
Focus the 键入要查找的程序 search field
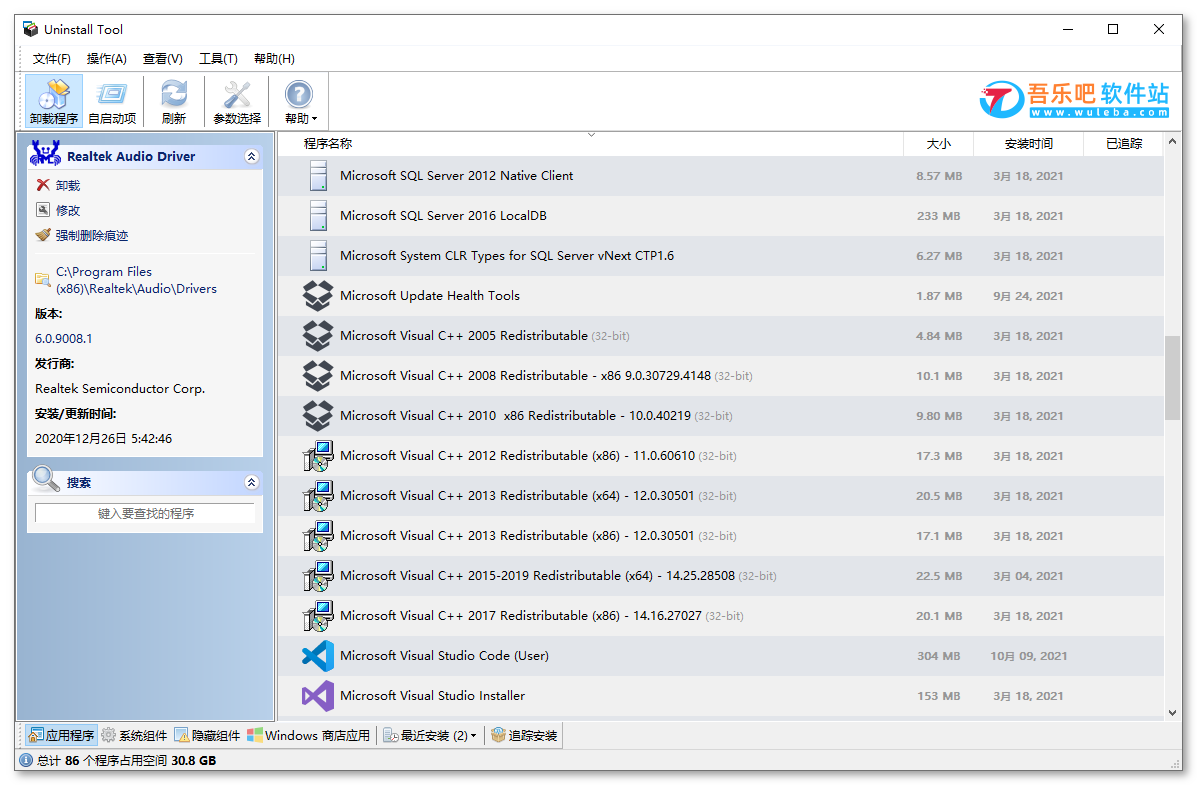[x=145, y=513]
